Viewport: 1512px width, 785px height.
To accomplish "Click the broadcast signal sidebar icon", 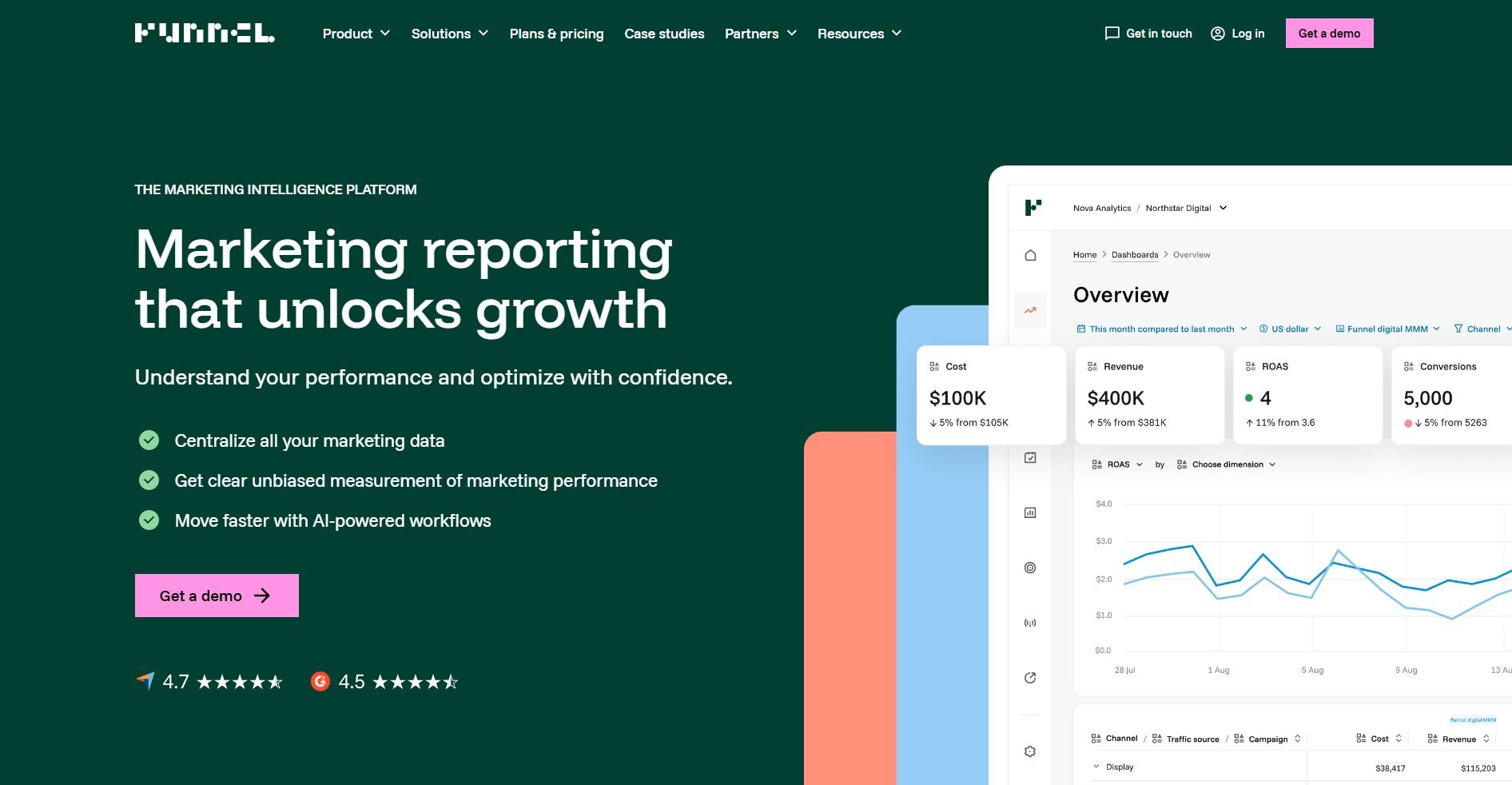I will pos(1030,623).
